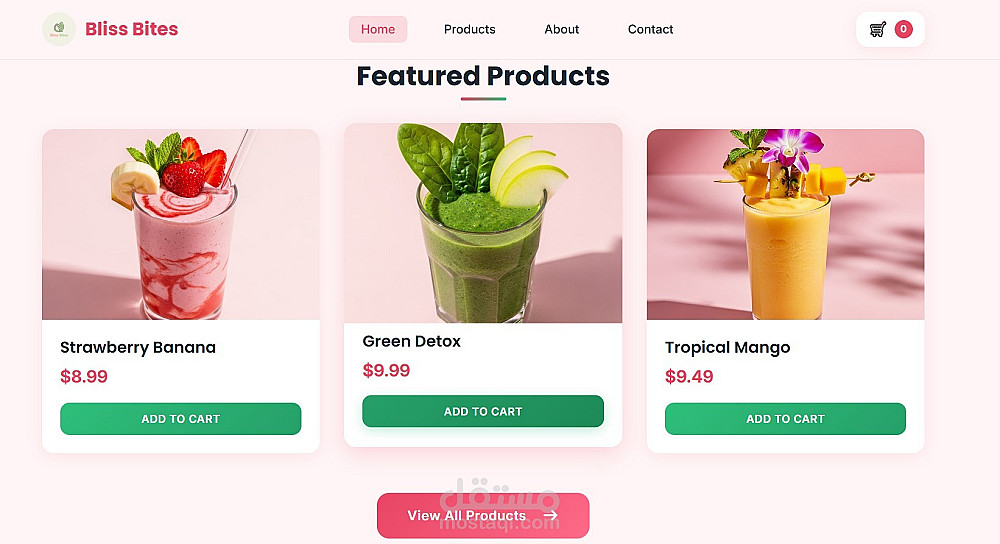This screenshot has width=1000, height=544.
Task: Add Green Detox to cart
Action: [483, 411]
